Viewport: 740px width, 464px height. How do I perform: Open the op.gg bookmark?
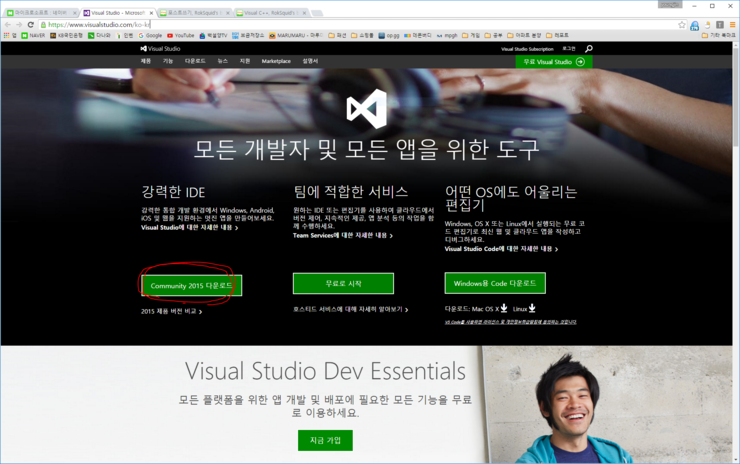point(389,35)
